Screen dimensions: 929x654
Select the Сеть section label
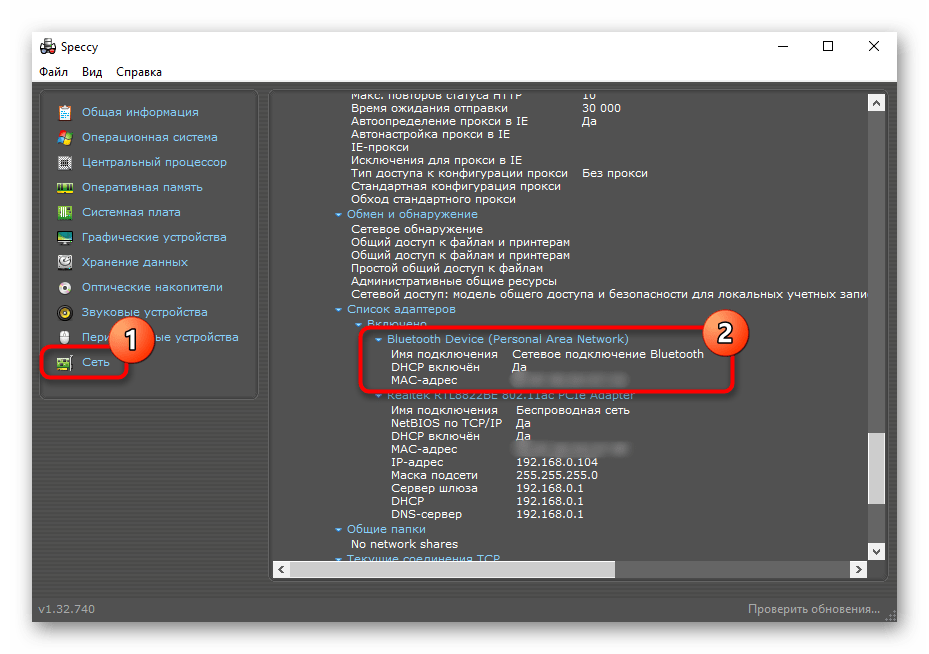(95, 362)
